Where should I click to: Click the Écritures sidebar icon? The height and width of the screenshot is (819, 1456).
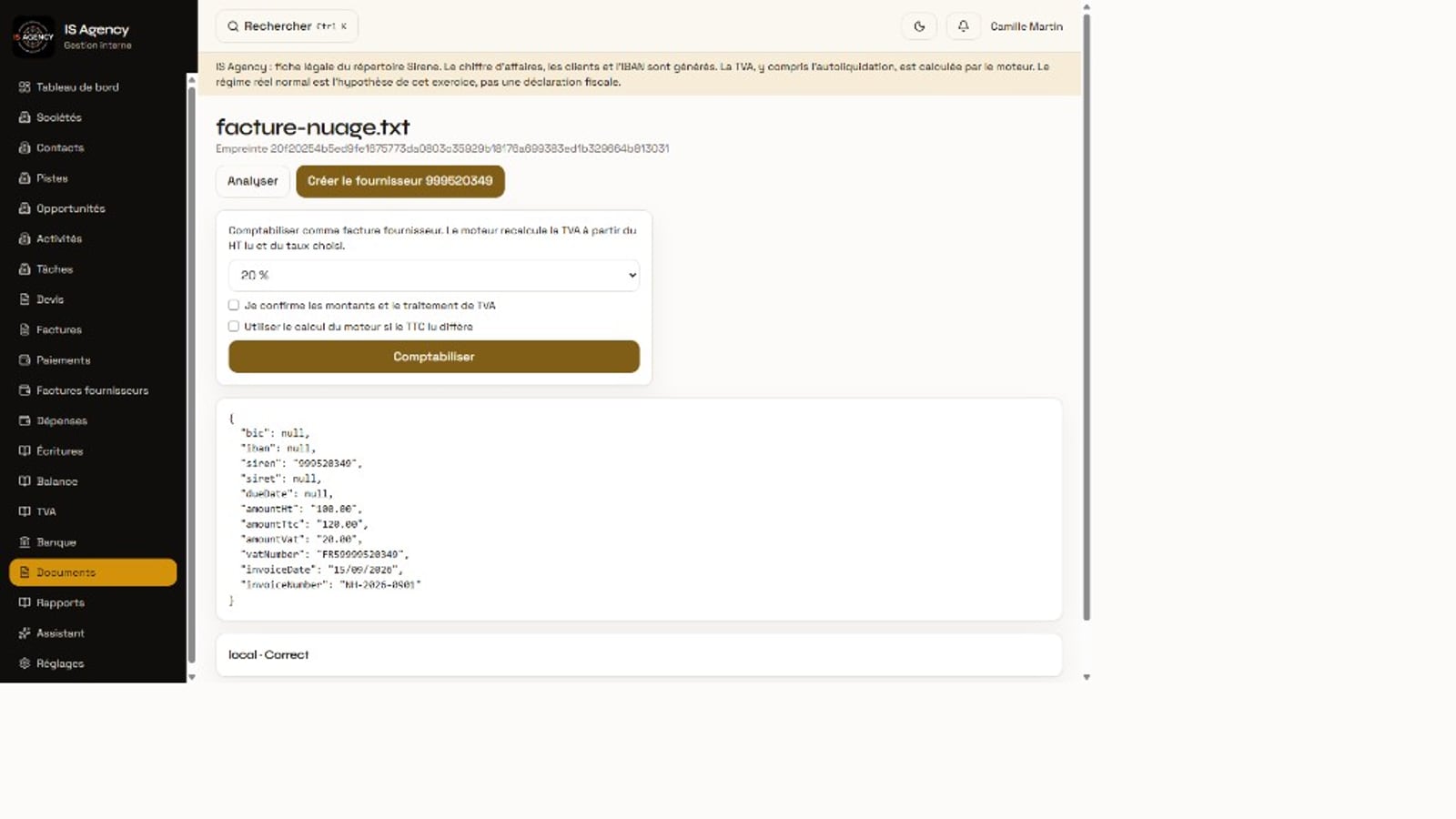tap(25, 451)
